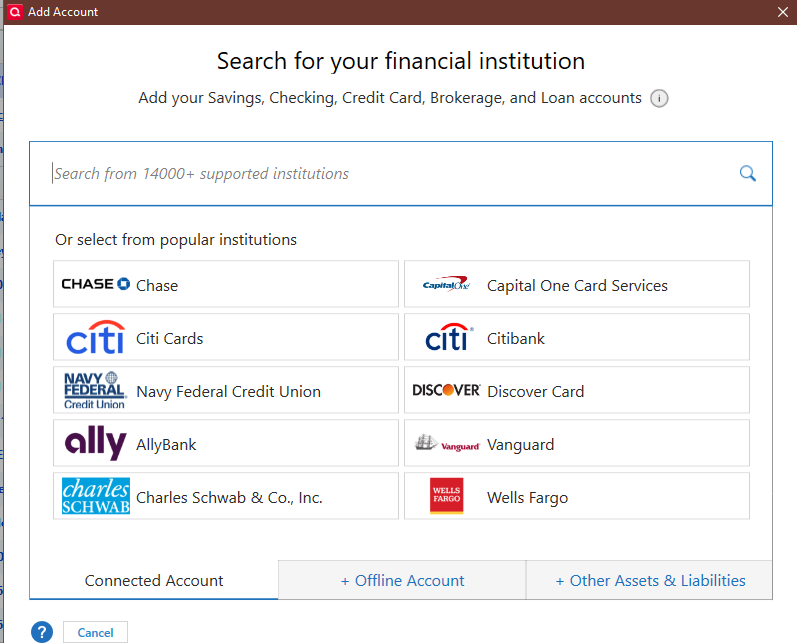Viewport: 797px width, 643px height.
Task: Click the Quicken logo in title bar
Action: (15, 12)
